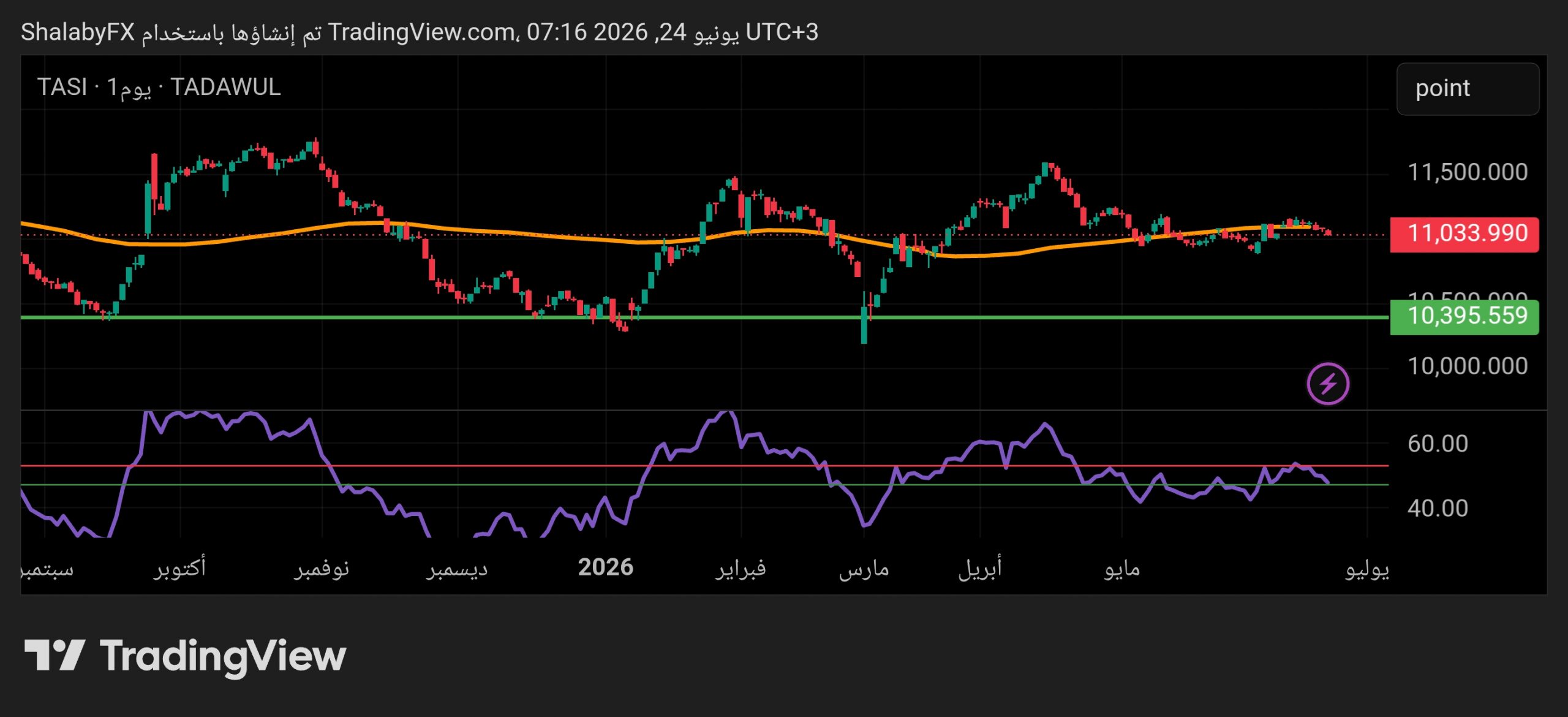
Task: Click the purple lightning bolt icon
Action: click(x=1327, y=384)
